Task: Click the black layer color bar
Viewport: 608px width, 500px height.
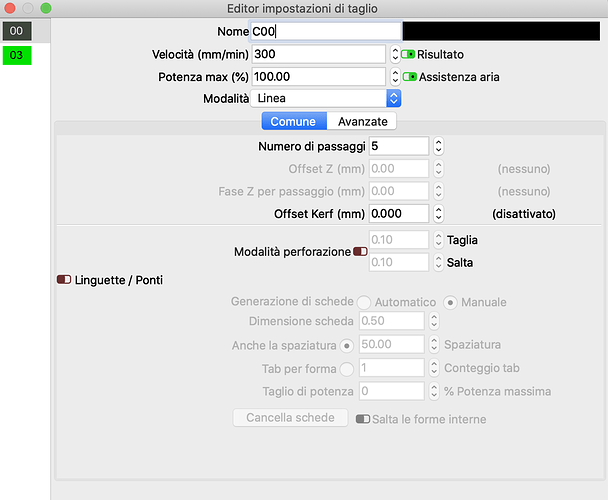Action: pos(501,31)
